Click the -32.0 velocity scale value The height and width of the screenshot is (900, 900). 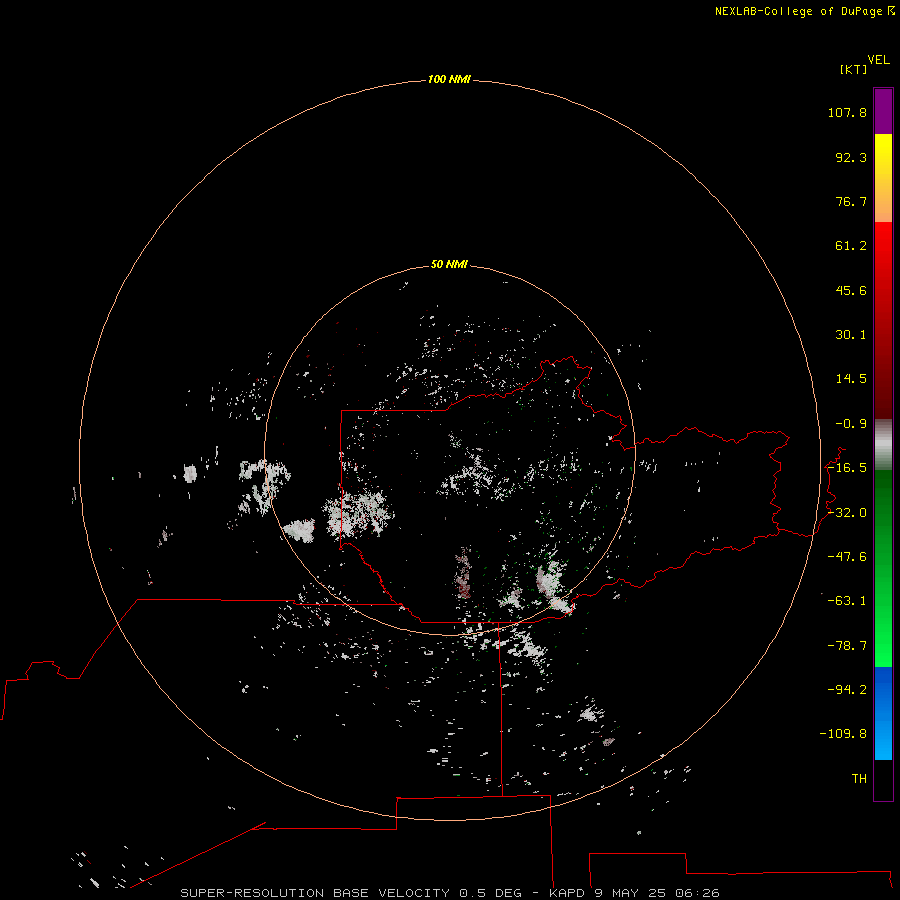[x=847, y=513]
